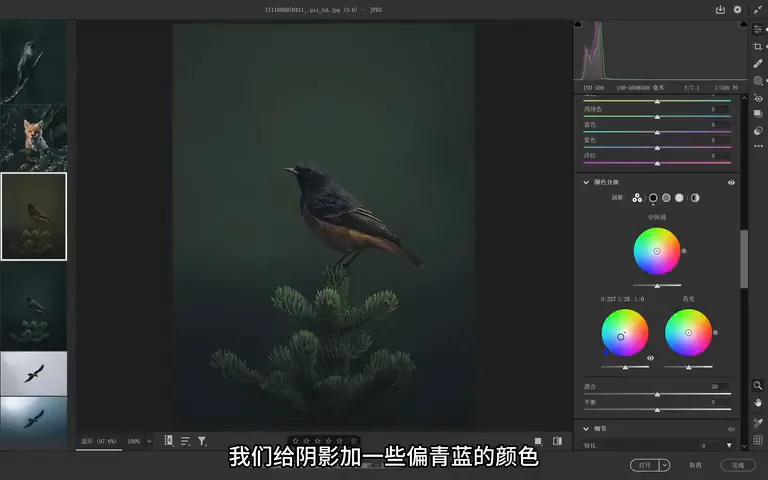Image resolution: width=768 pixels, height=480 pixels.
Task: Select the flying bird on white thumbnail
Action: coord(33,374)
